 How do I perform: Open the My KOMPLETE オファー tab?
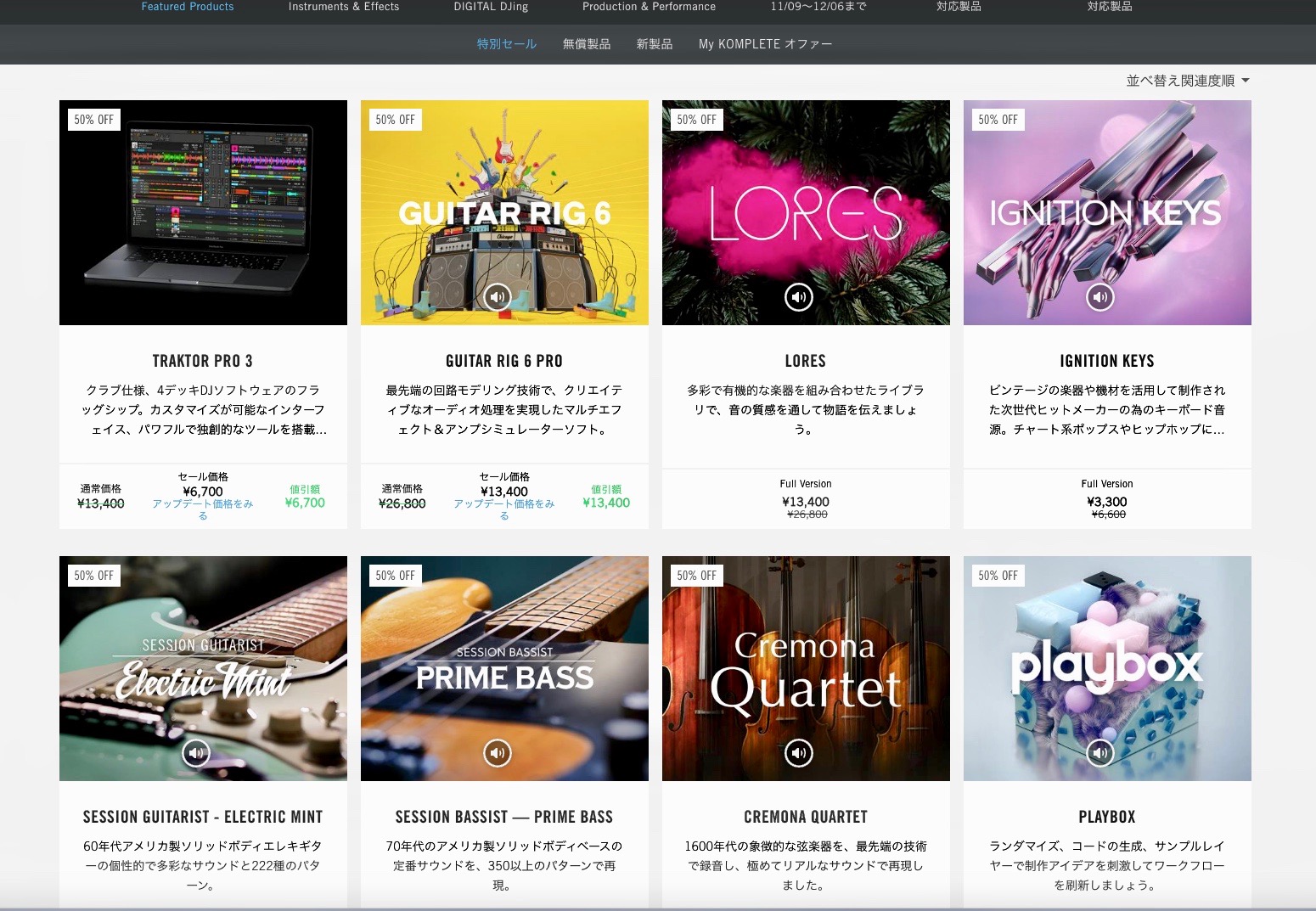pos(765,44)
